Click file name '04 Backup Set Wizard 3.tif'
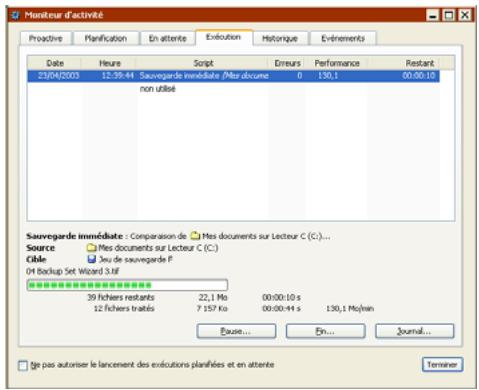Screen dimensions: 479x390 [72, 271]
